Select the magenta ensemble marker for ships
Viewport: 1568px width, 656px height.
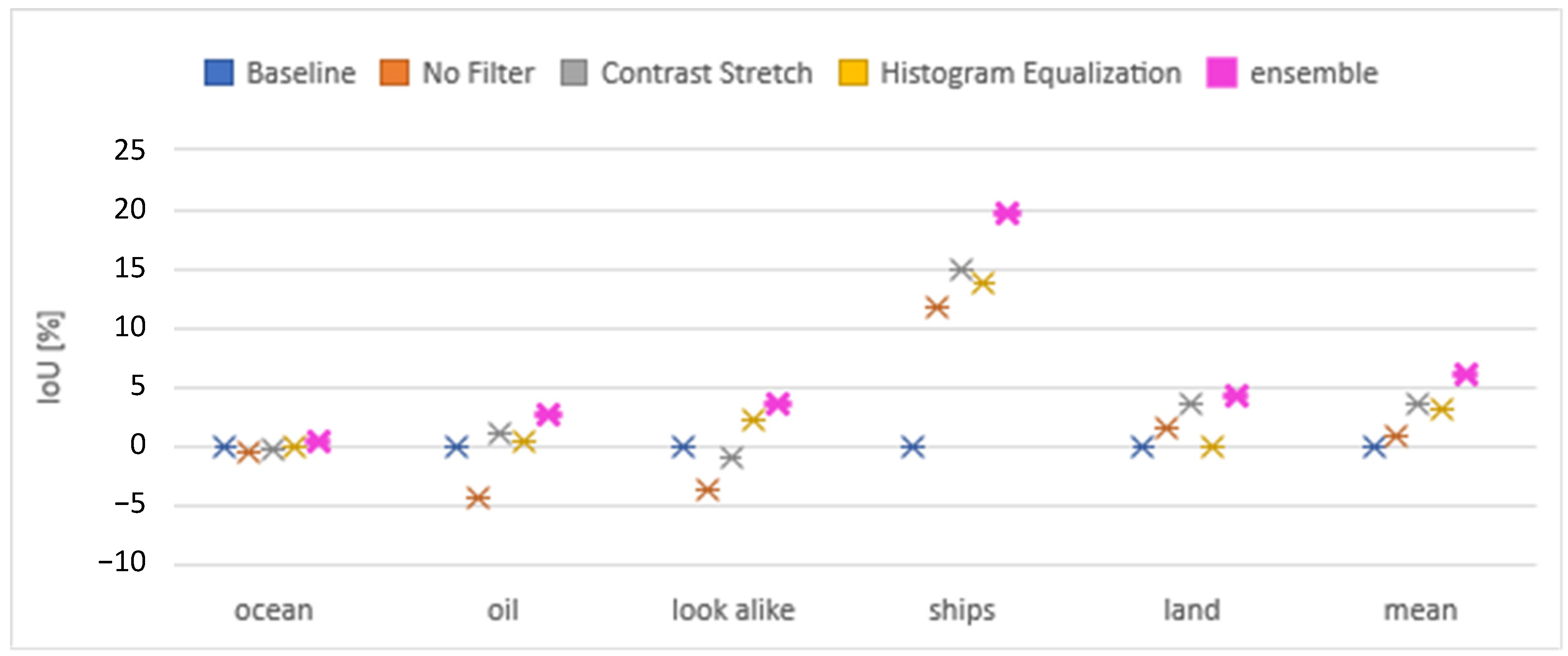[x=1007, y=214]
